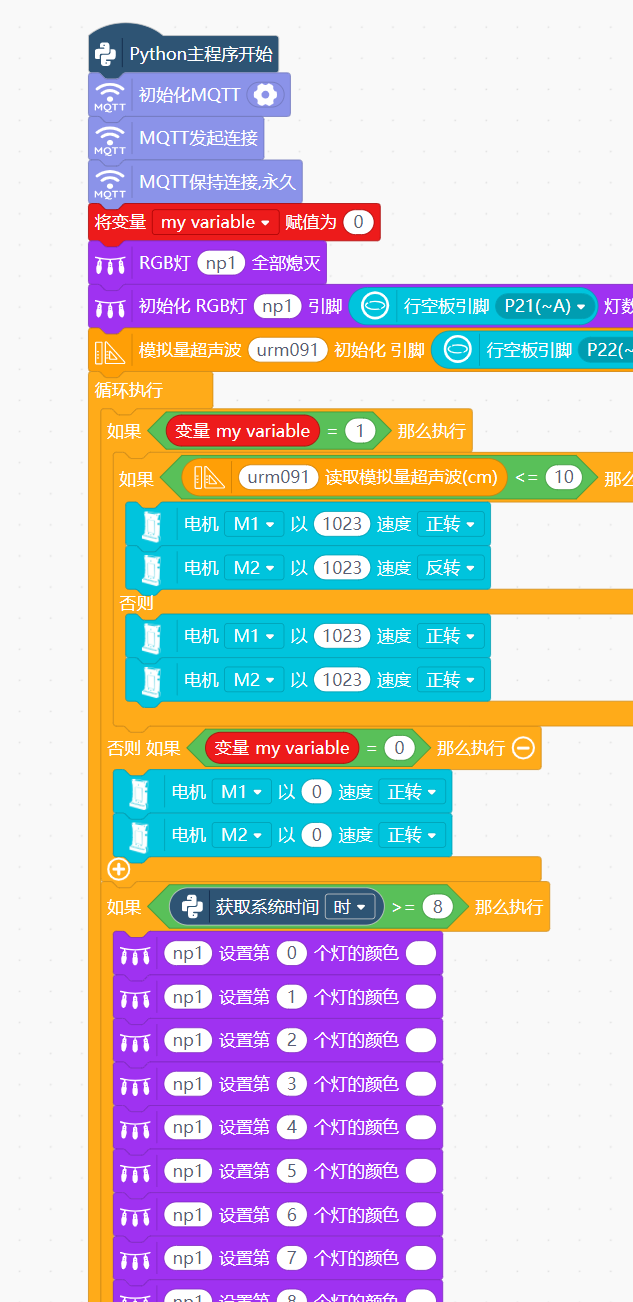
Task: Open the 反转 direction dropdown on motor M2
Action: [452, 568]
